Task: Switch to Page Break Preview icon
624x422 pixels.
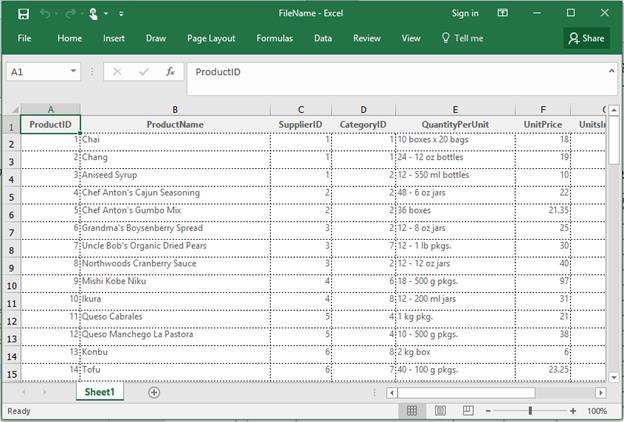Action: (x=468, y=410)
